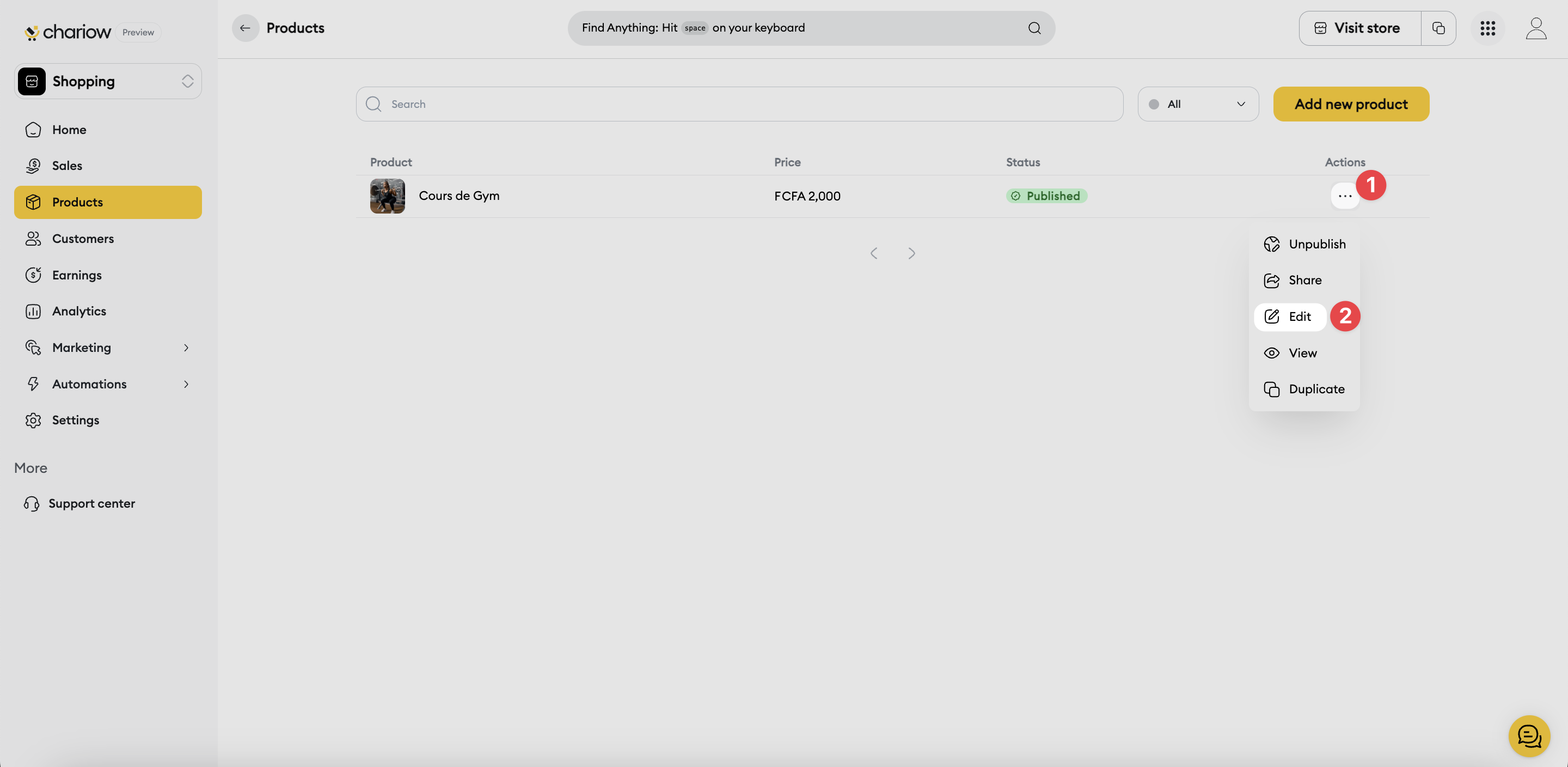Open the Earnings page

point(108,275)
